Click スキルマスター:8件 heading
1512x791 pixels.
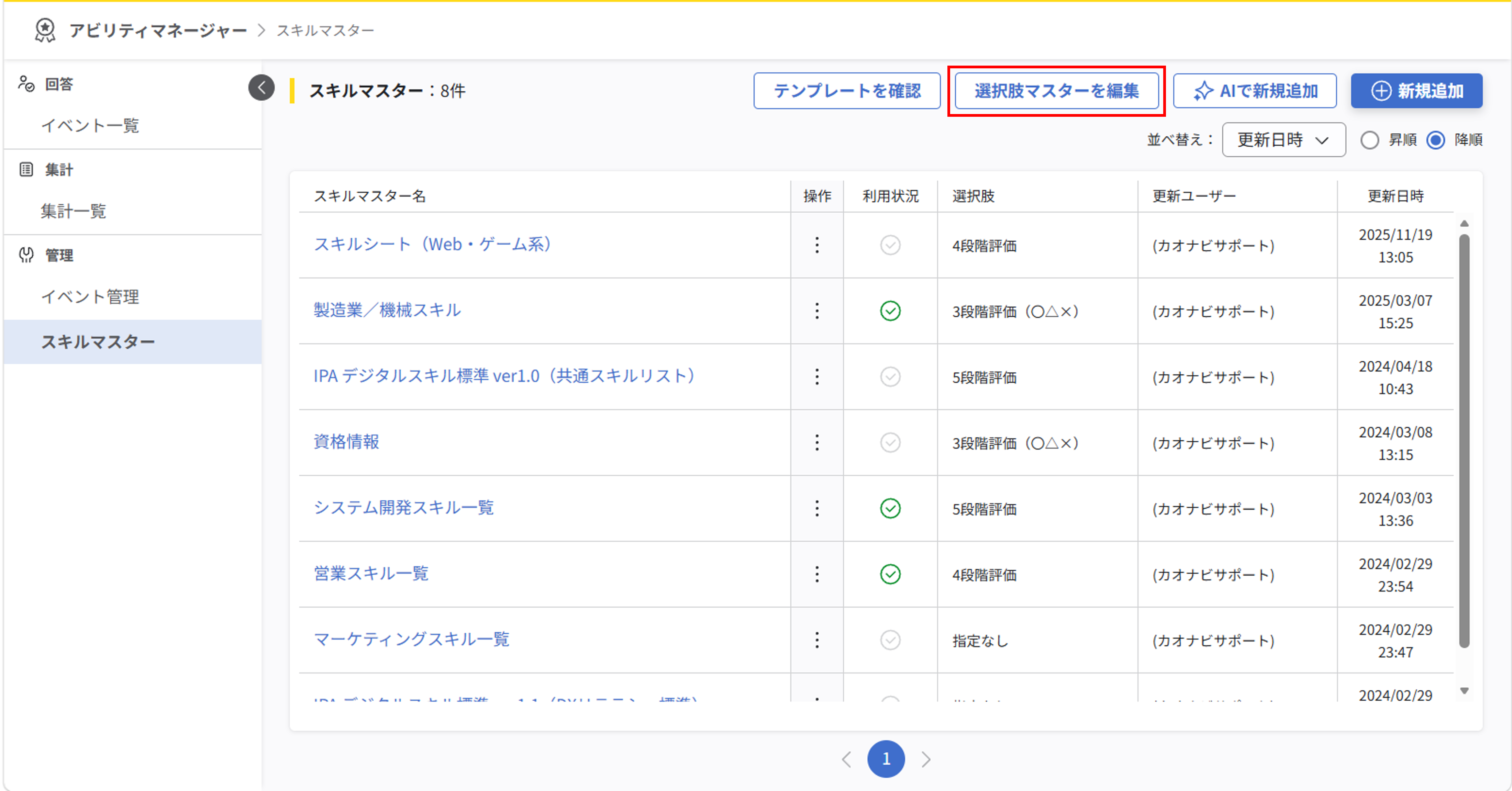387,91
